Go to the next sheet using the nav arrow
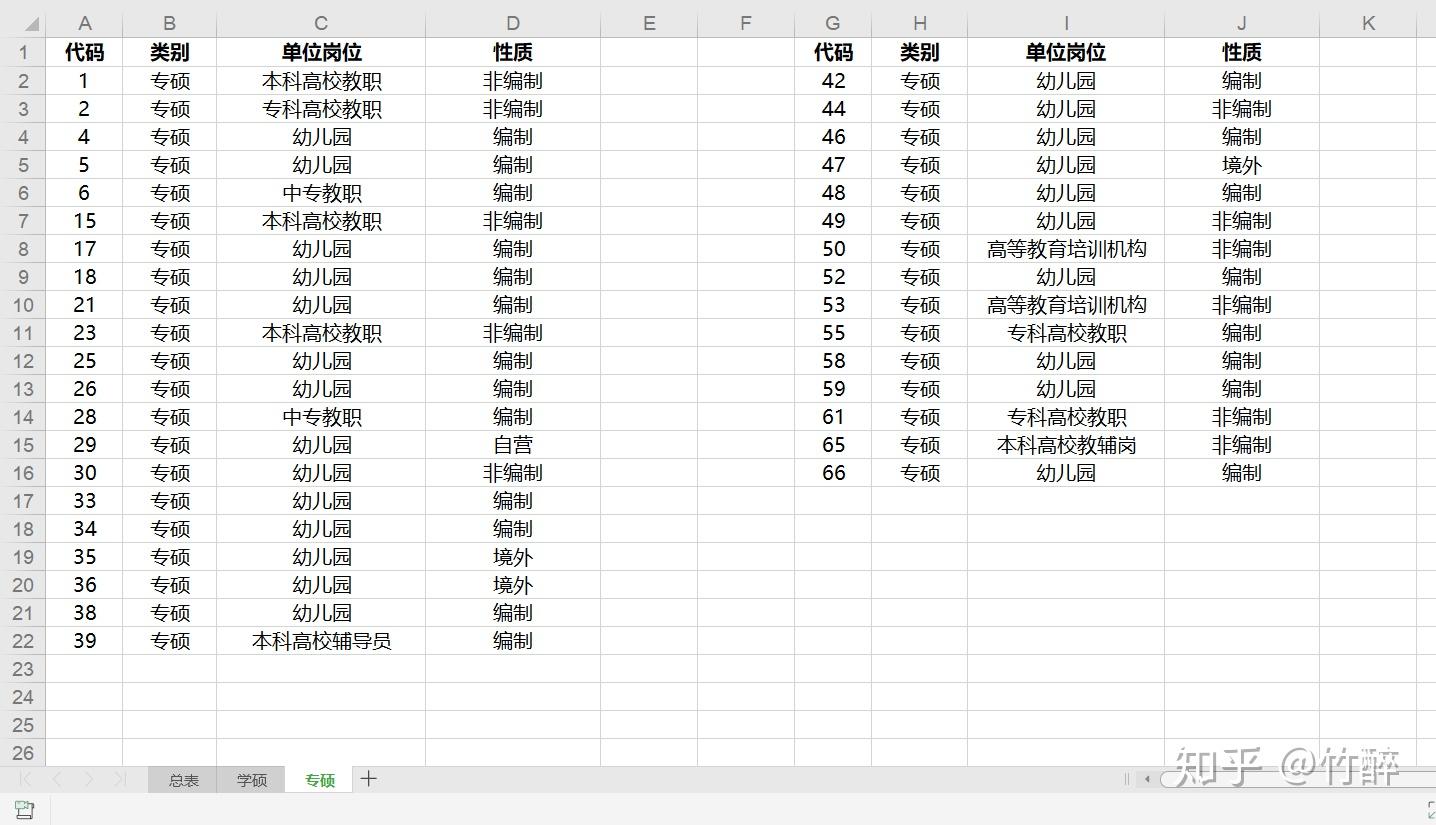This screenshot has height=825, width=1436. [89, 779]
